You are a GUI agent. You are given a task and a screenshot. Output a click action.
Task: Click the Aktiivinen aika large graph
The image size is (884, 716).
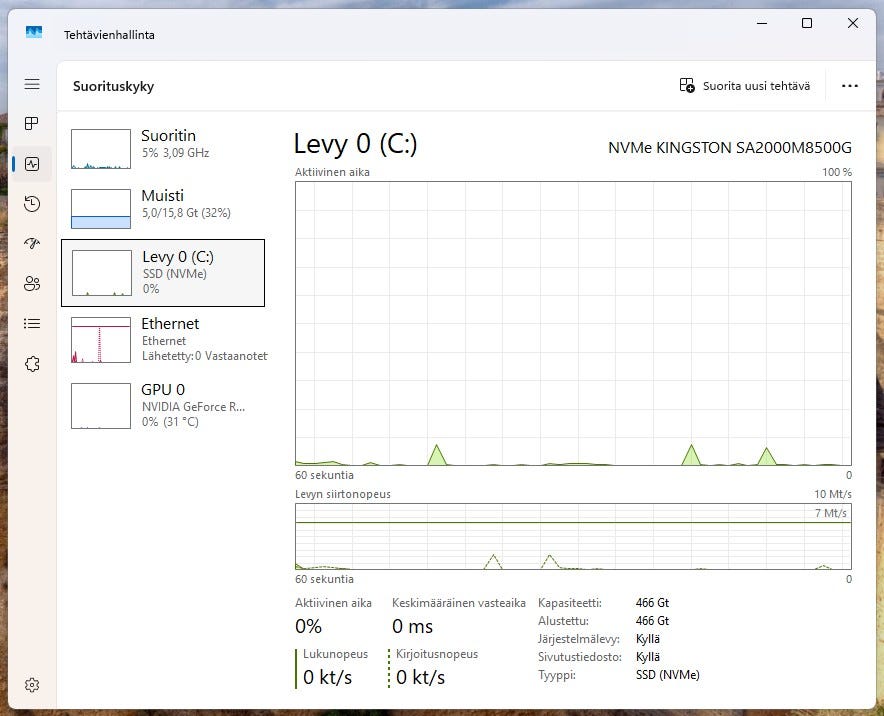click(573, 324)
